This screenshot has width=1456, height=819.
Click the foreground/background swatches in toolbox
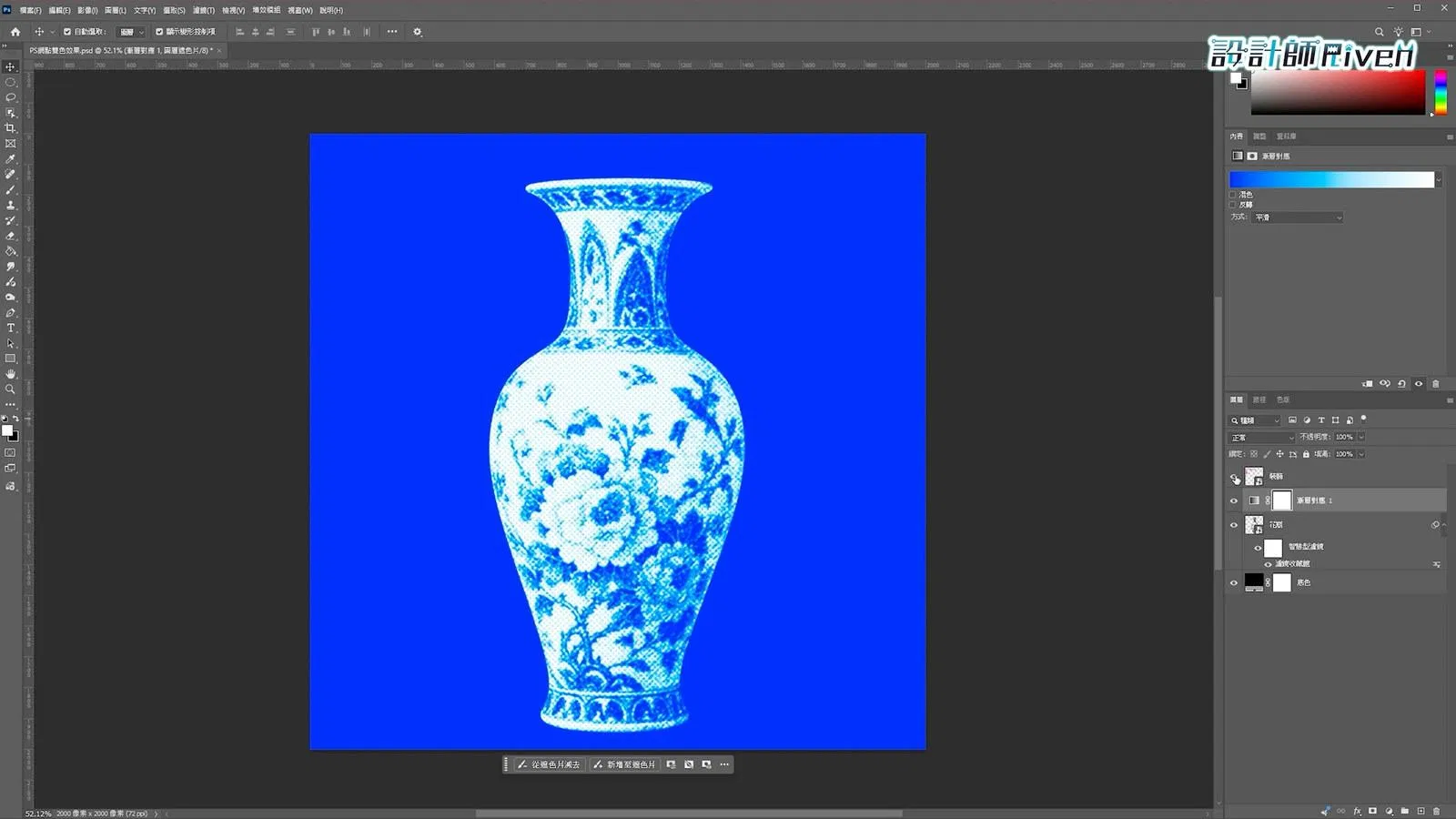pos(9,433)
